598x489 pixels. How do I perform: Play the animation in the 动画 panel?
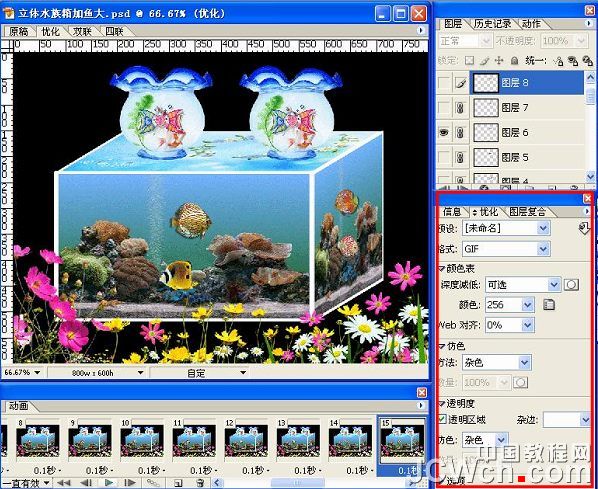pos(109,483)
